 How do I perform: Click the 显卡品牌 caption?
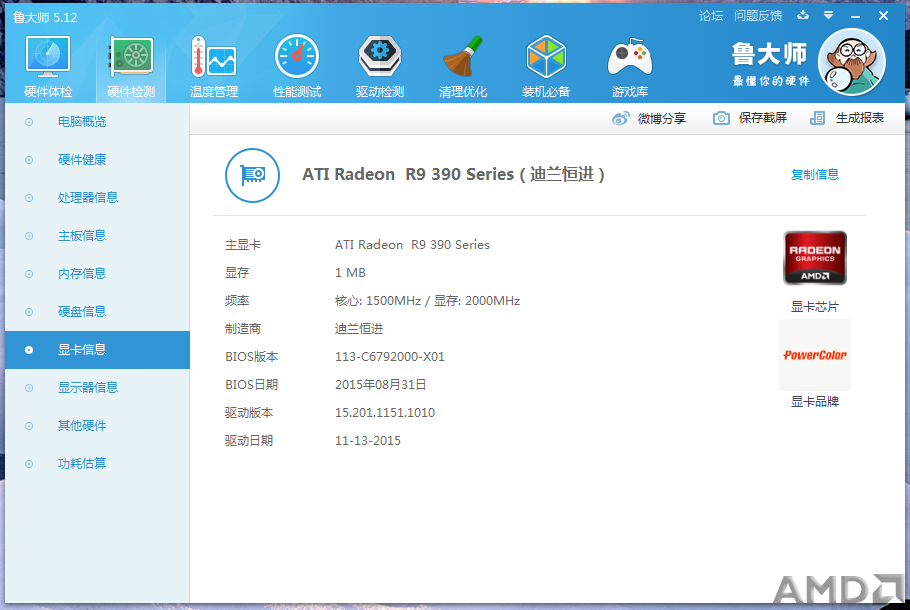tap(815, 402)
